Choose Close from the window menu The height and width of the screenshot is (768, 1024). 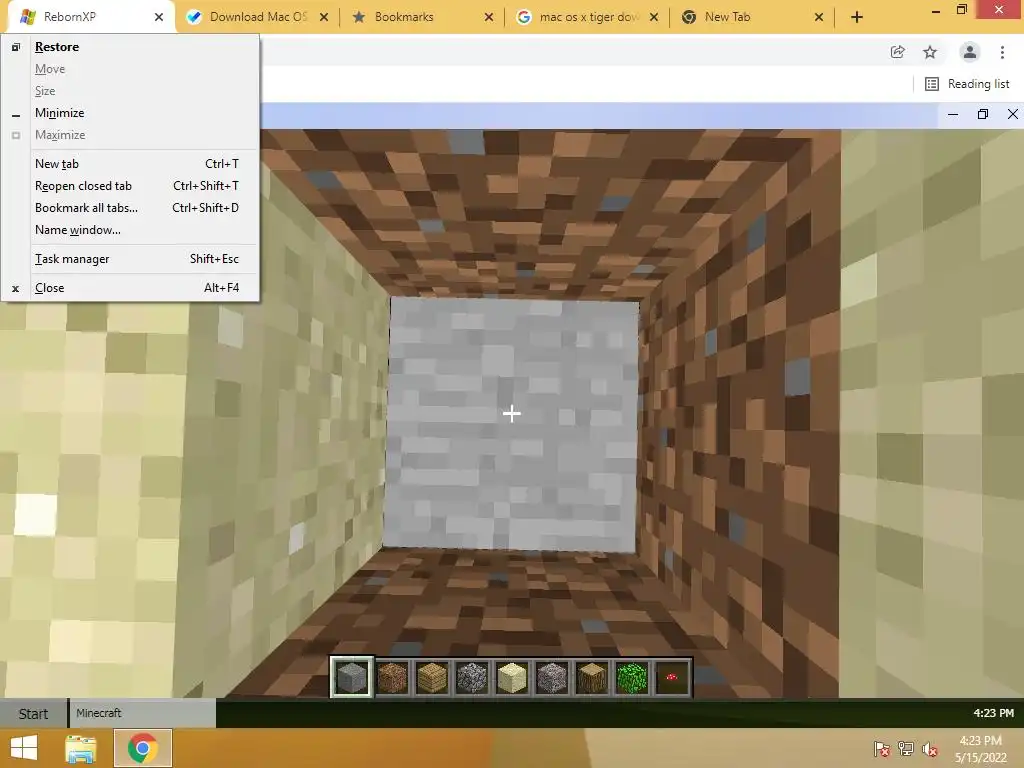(x=130, y=288)
